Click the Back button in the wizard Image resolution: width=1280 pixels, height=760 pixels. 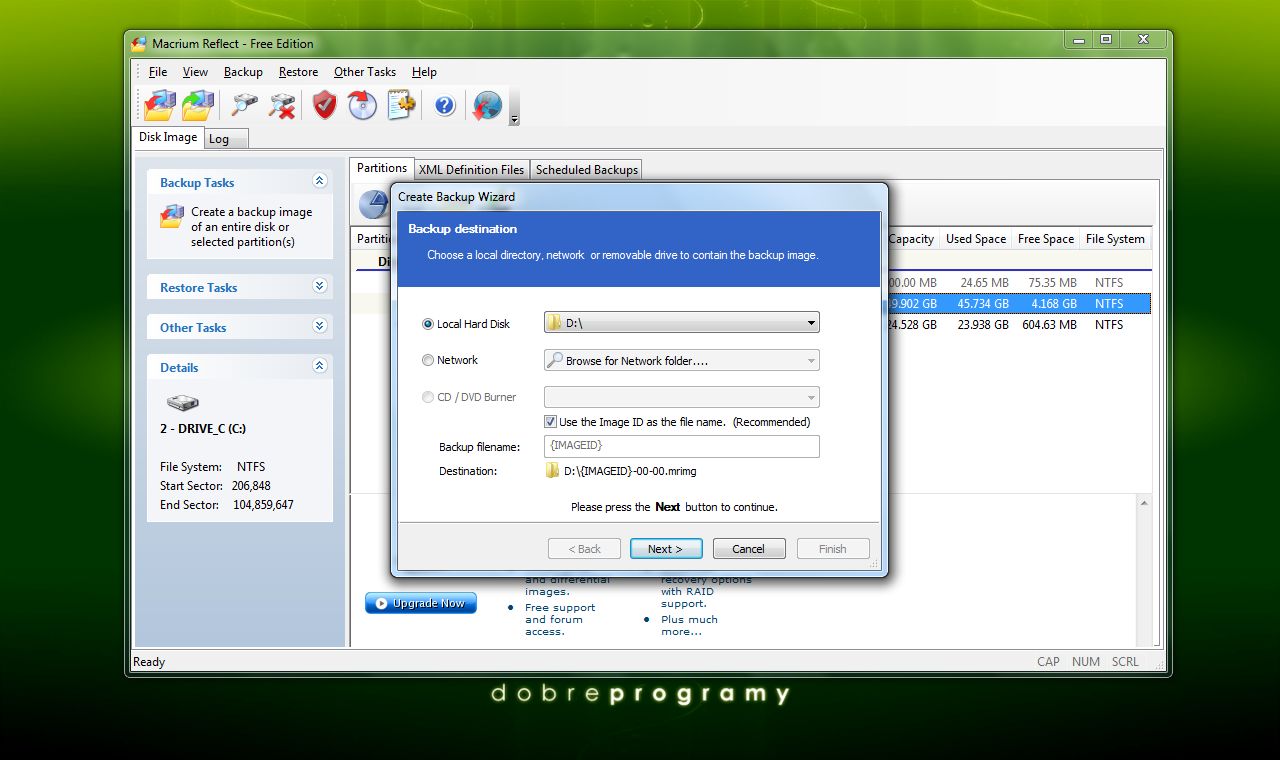pos(584,549)
